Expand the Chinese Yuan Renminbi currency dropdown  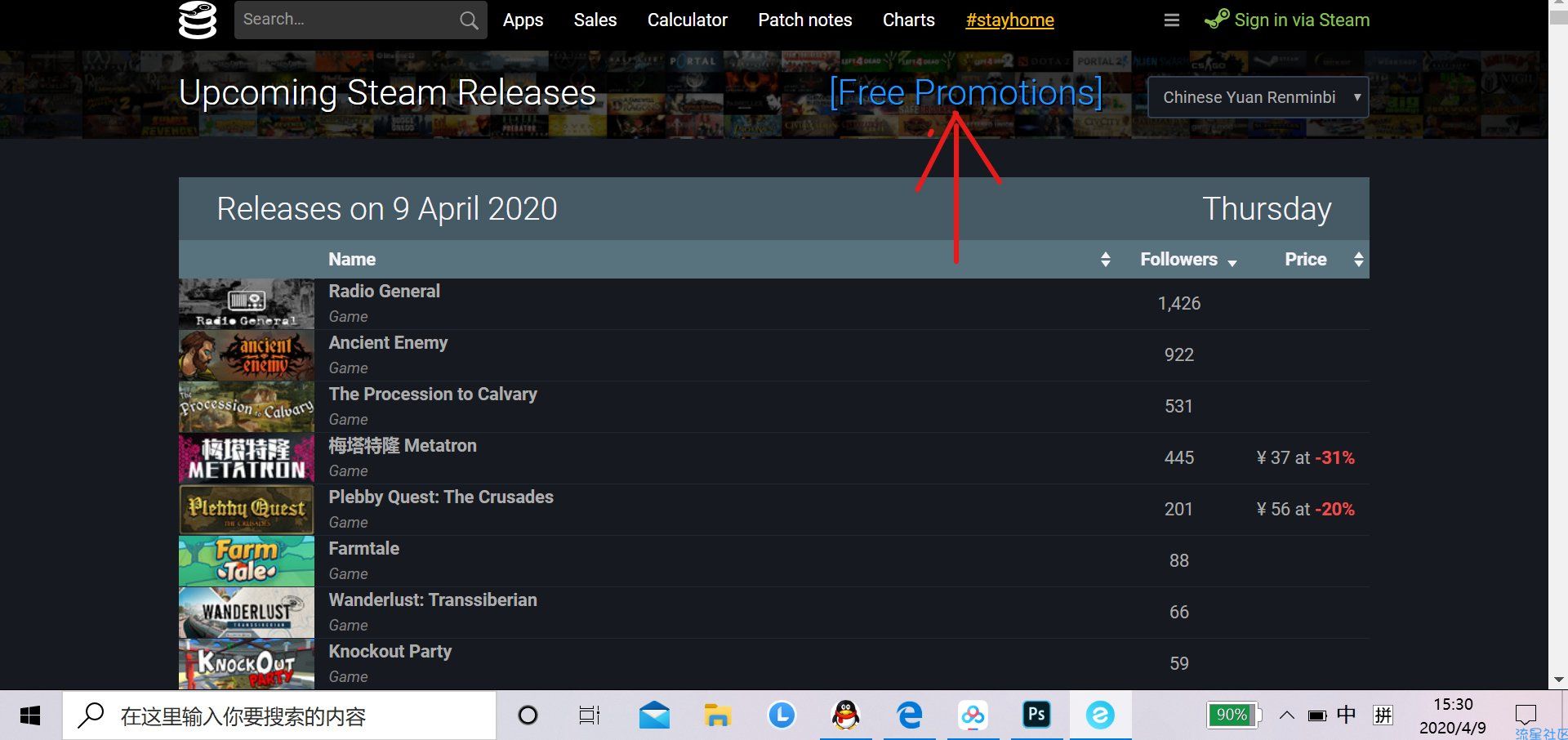[1258, 97]
